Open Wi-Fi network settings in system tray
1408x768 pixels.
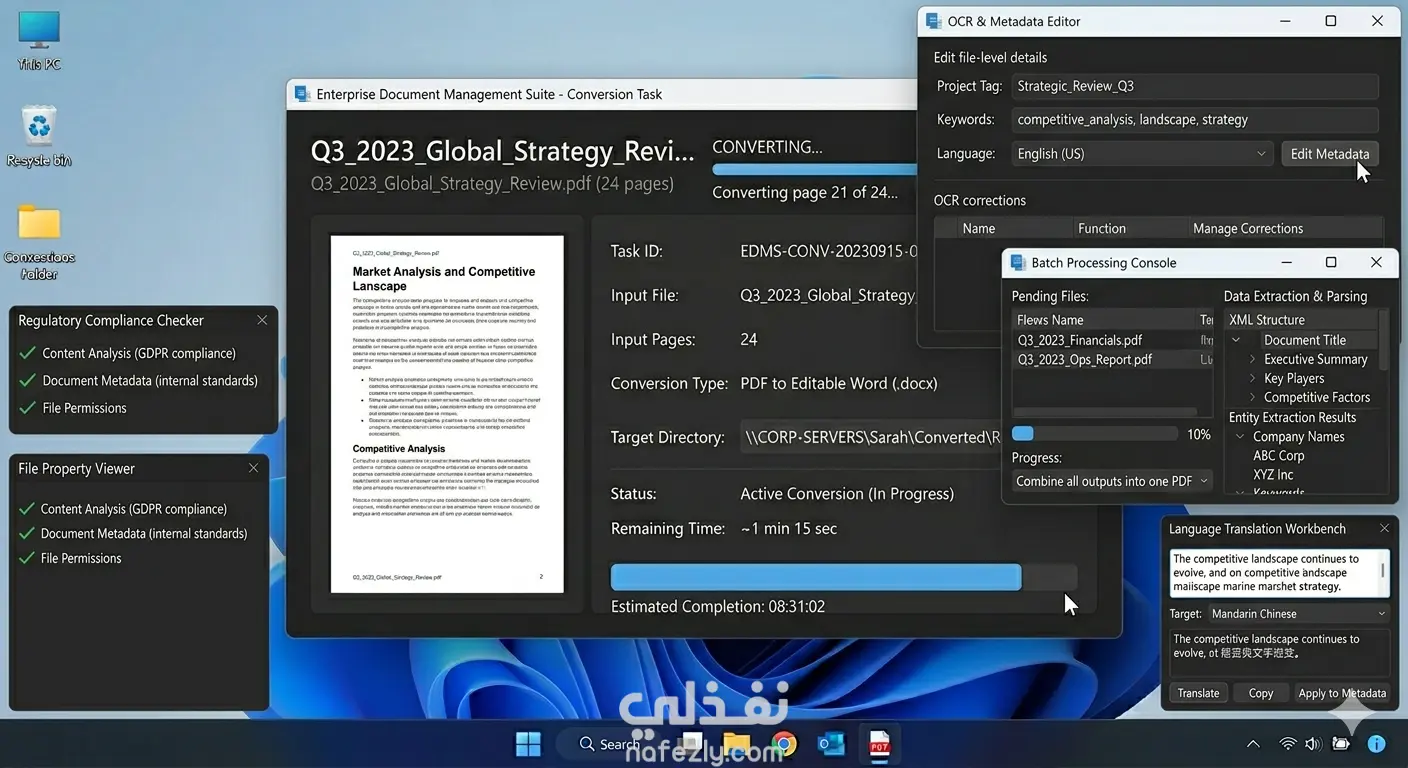pos(1289,744)
